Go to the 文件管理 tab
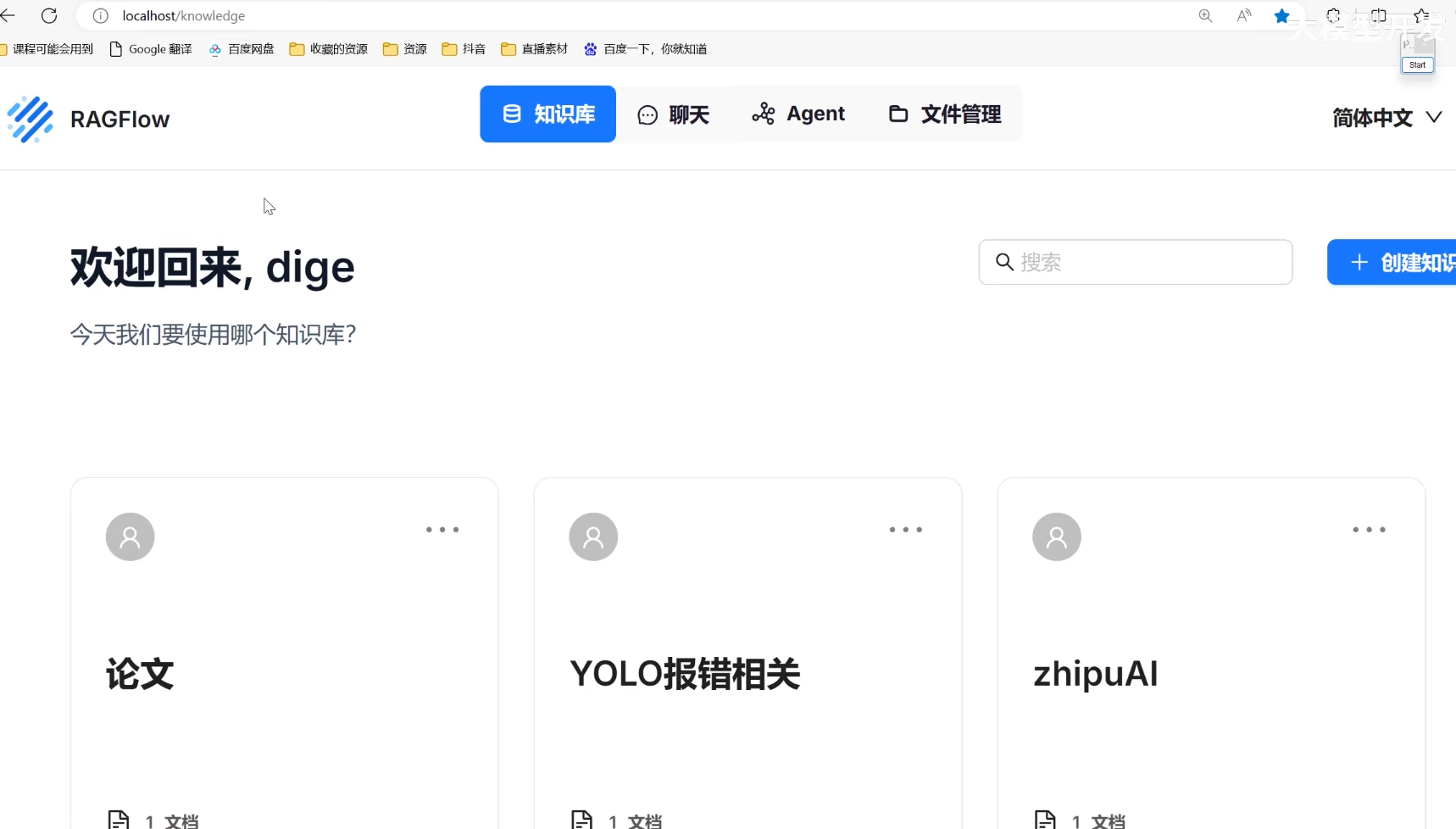The height and width of the screenshot is (829, 1456). click(x=945, y=114)
